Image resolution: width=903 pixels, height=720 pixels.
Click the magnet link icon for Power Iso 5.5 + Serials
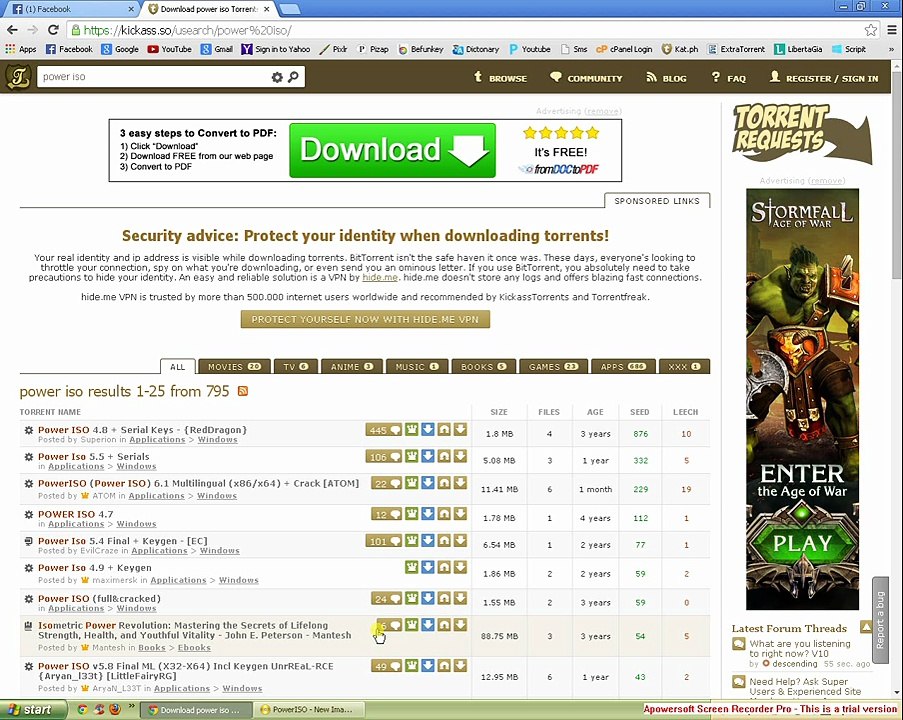pyautogui.click(x=444, y=456)
